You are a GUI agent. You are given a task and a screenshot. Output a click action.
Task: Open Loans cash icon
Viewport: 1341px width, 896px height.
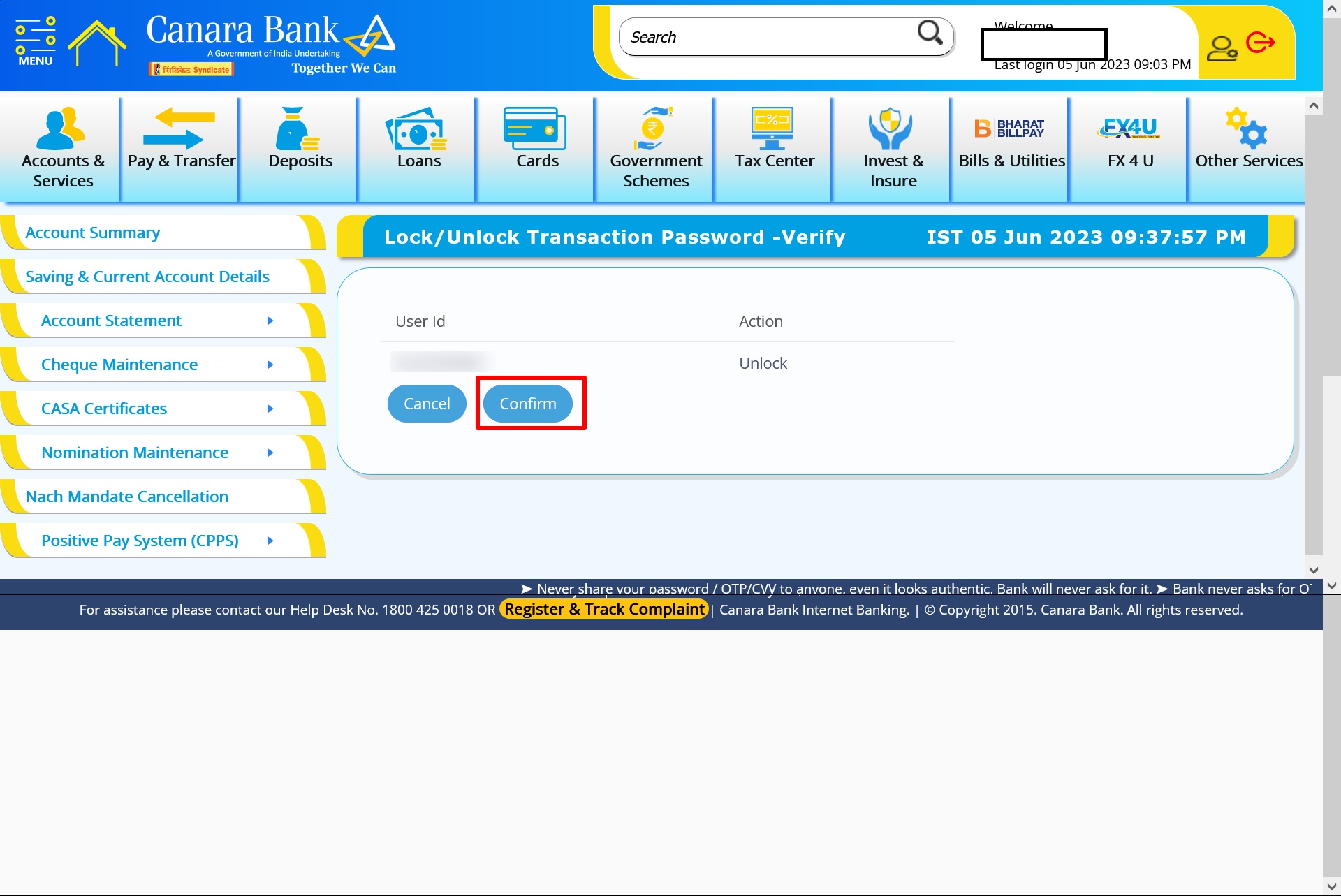[x=416, y=128]
